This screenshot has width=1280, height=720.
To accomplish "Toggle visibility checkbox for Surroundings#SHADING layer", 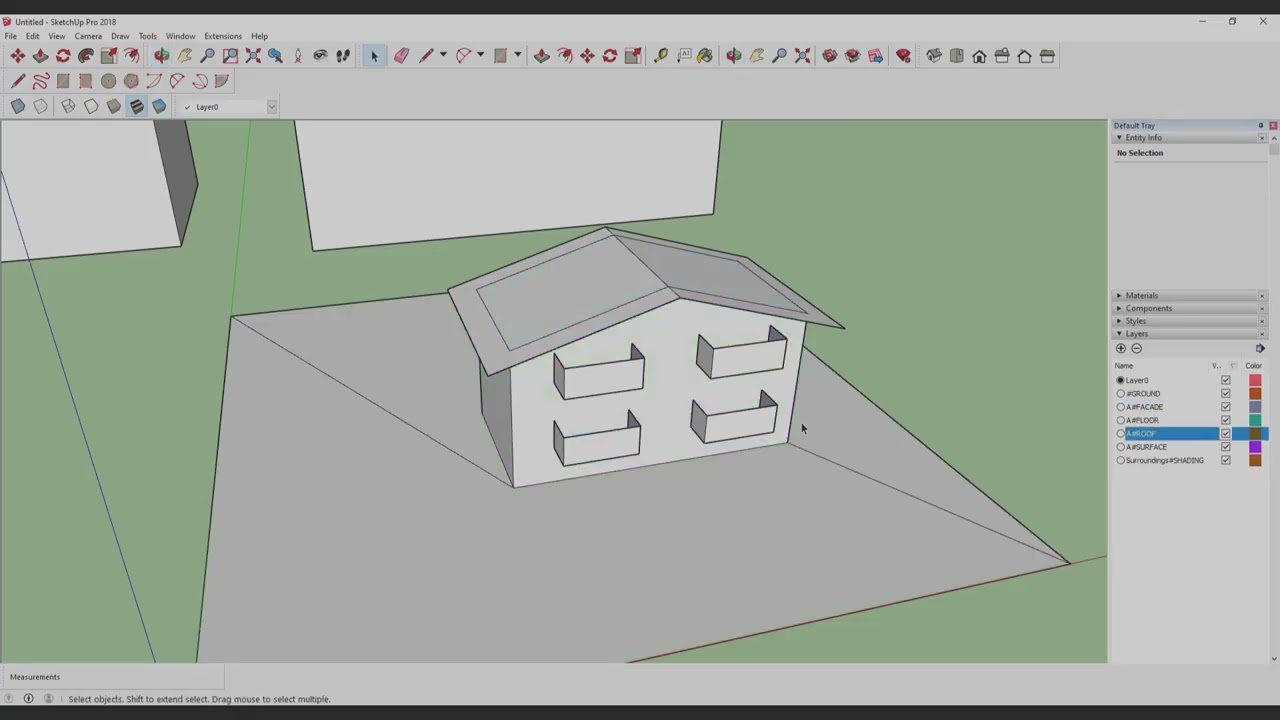I will click(1226, 460).
